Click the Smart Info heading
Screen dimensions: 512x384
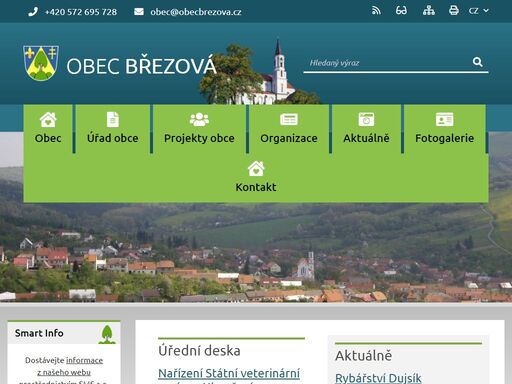pos(39,333)
